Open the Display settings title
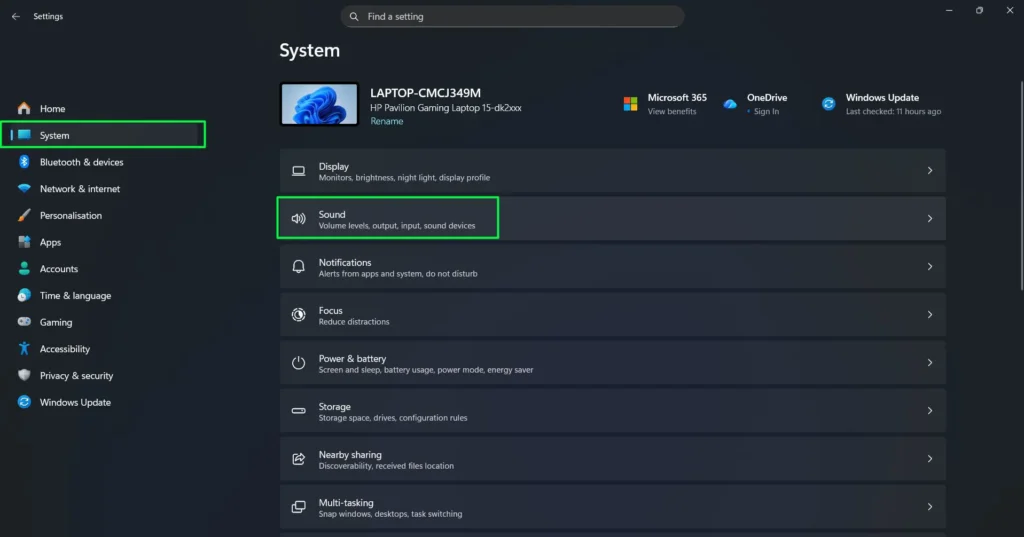Image resolution: width=1024 pixels, height=537 pixels. 334,167
